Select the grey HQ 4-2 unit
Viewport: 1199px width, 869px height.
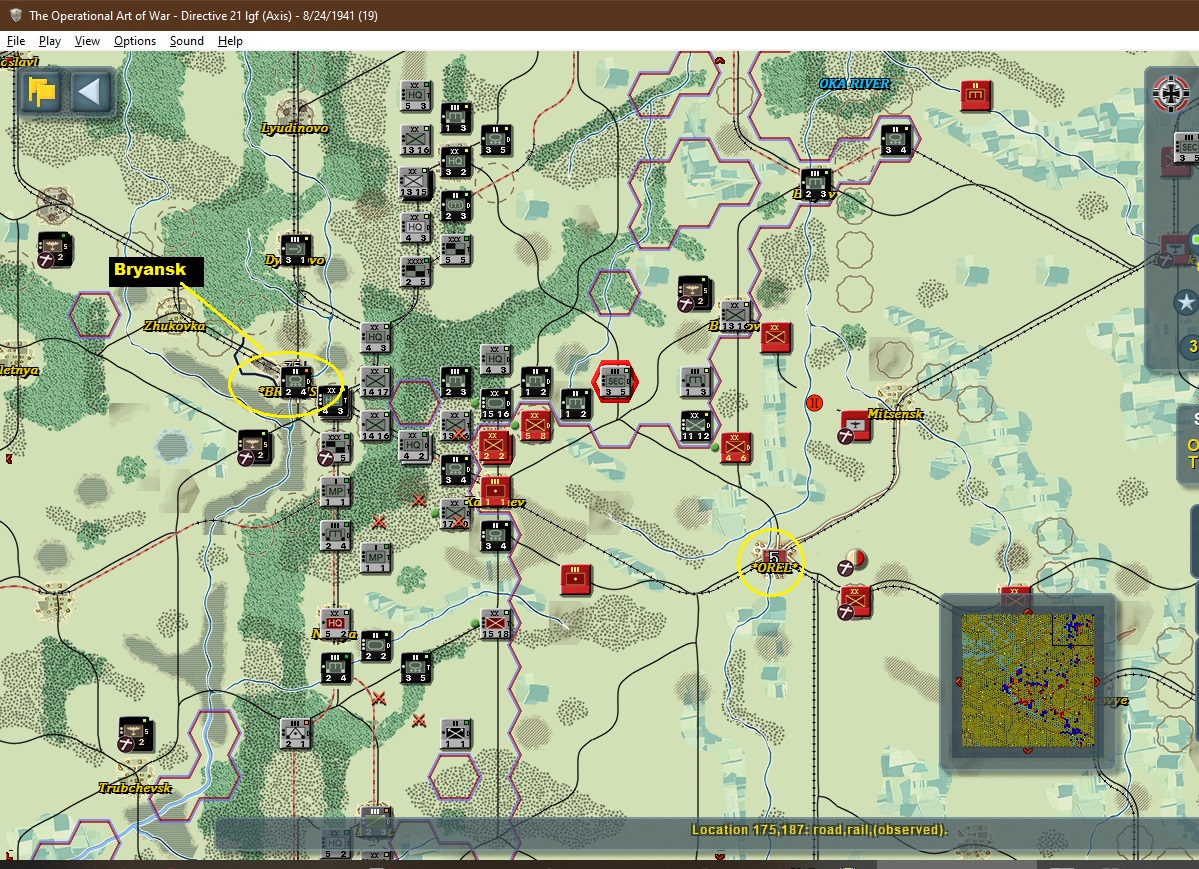pos(414,446)
